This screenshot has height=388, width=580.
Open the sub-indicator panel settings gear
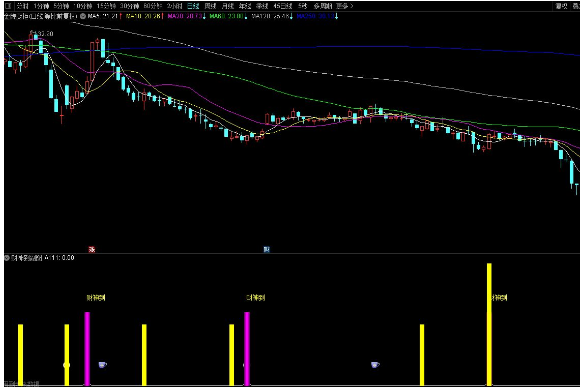[7, 258]
